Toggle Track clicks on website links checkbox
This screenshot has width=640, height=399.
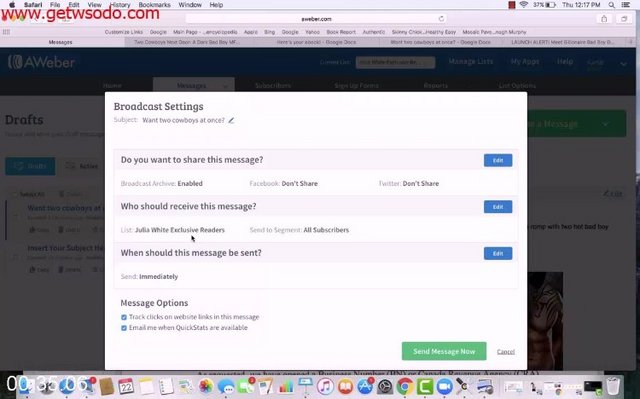pos(124,317)
